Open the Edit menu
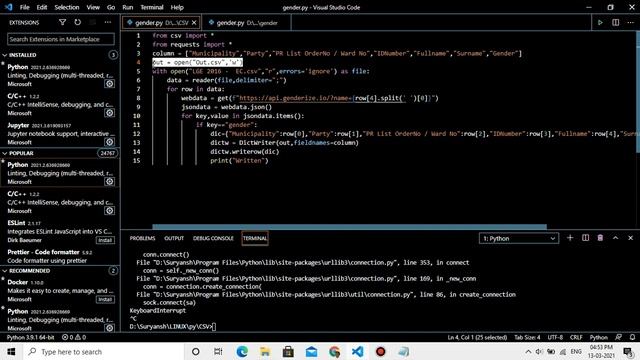 (x=42, y=7)
